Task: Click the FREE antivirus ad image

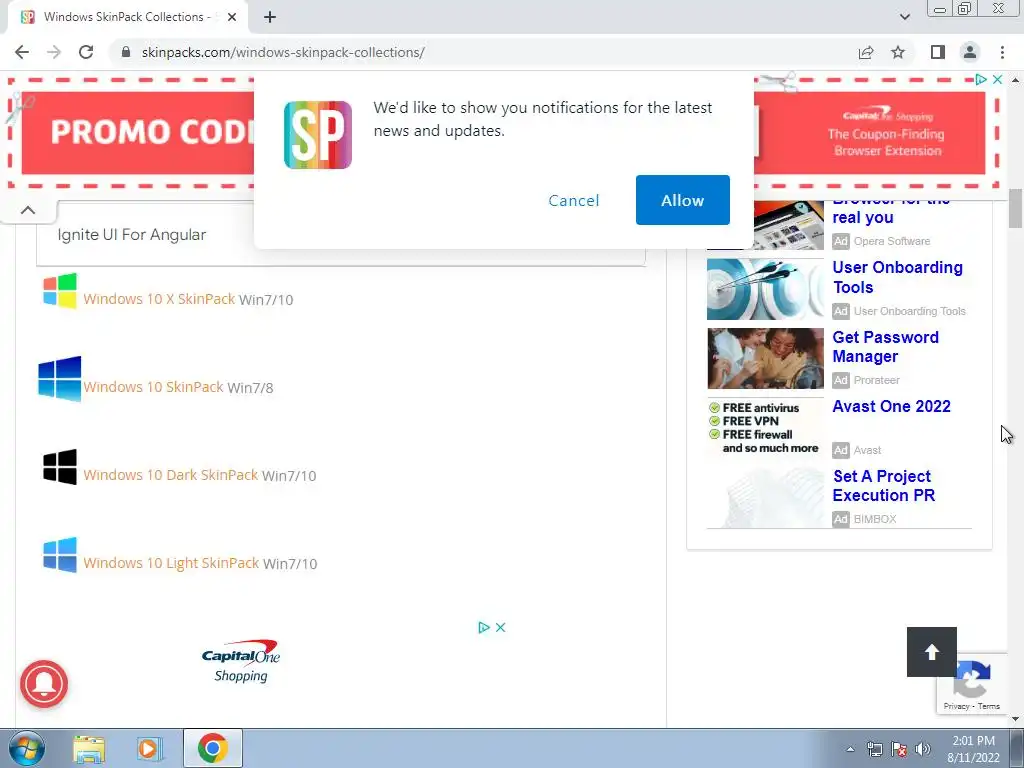Action: click(x=765, y=428)
